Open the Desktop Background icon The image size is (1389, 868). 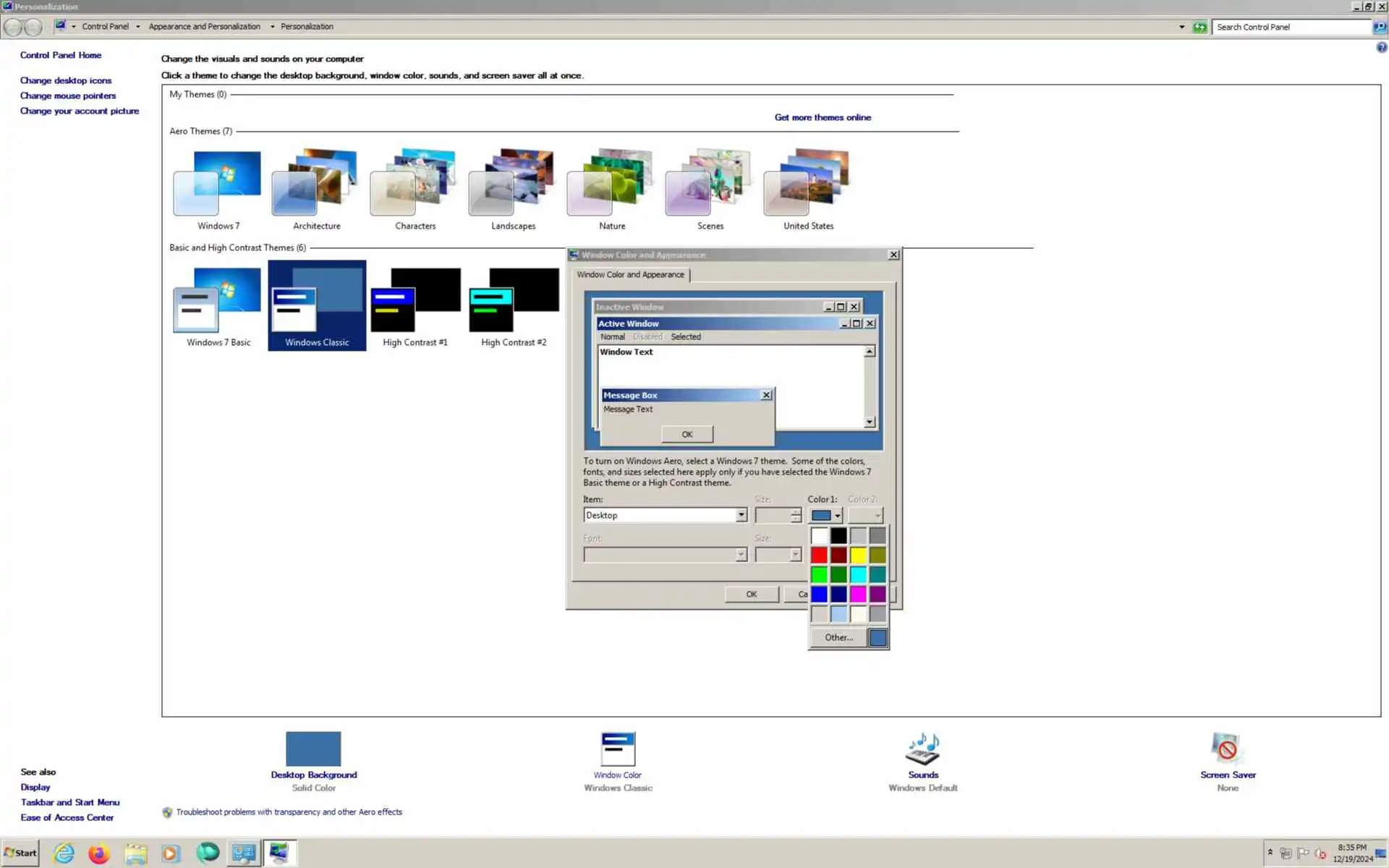click(x=313, y=749)
